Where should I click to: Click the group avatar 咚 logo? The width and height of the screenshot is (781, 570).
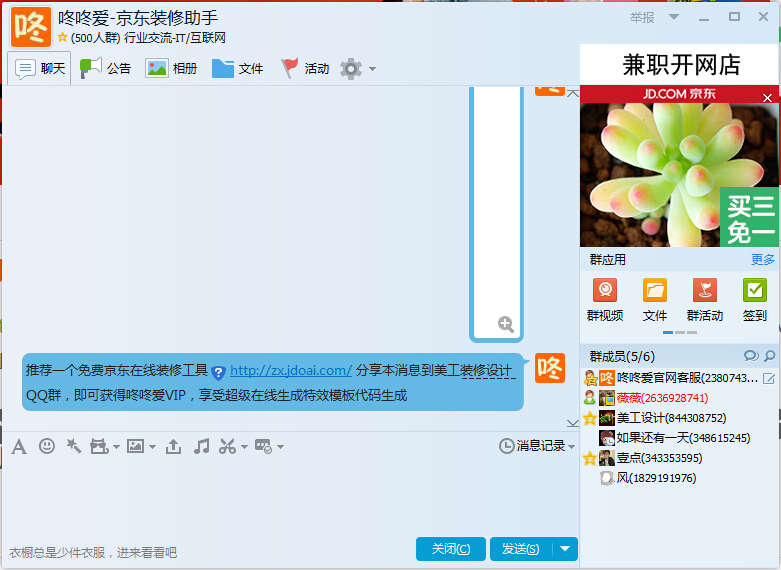[x=31, y=27]
